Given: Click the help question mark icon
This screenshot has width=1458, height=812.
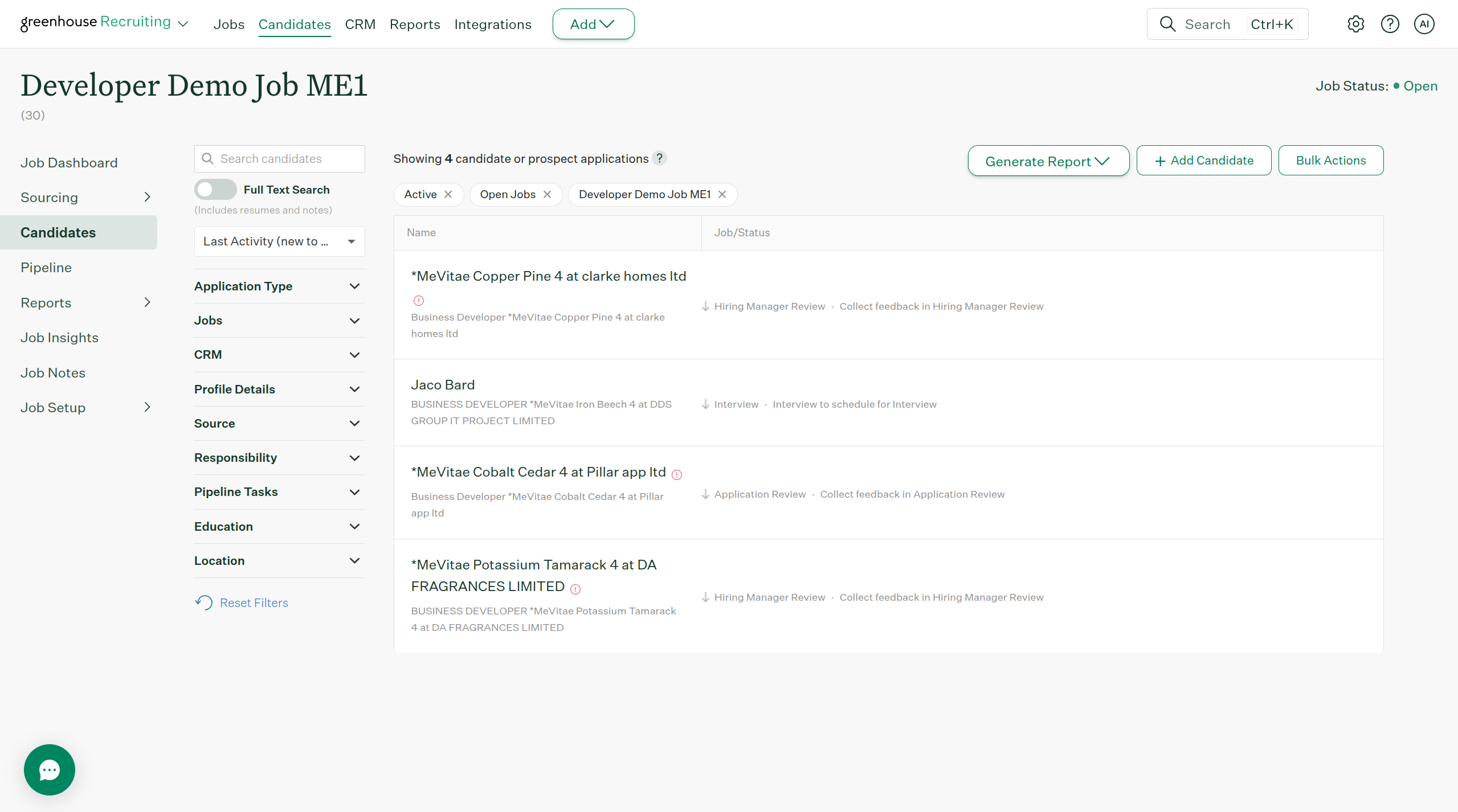Looking at the screenshot, I should [x=1390, y=24].
